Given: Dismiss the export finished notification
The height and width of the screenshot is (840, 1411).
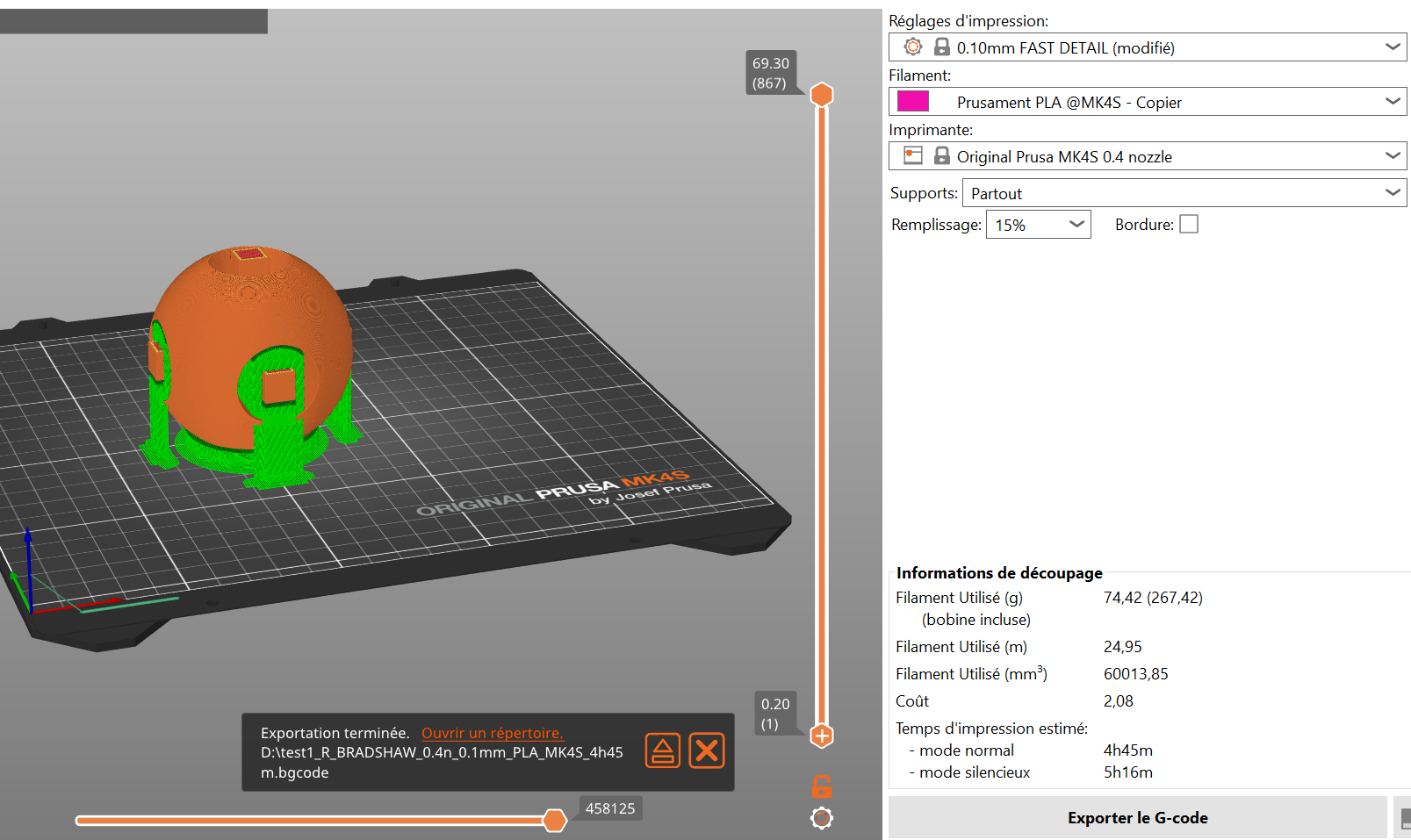Looking at the screenshot, I should 707,750.
